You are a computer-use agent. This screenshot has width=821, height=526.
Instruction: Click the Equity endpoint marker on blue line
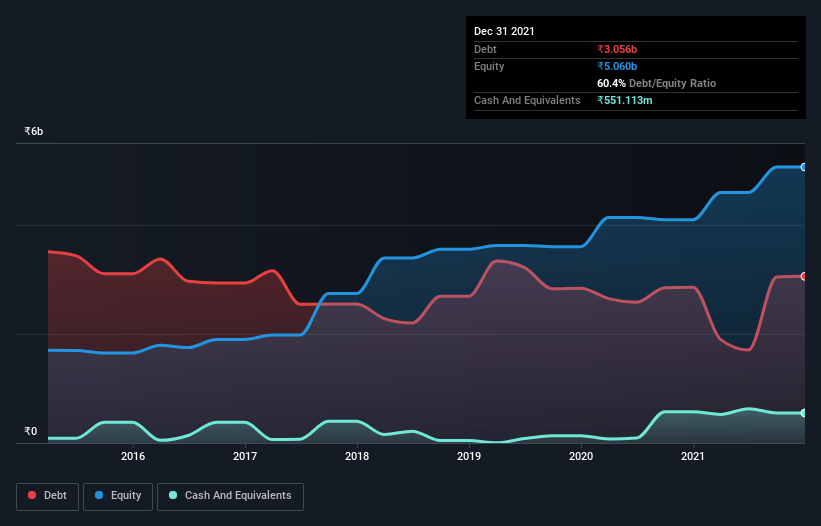click(804, 167)
